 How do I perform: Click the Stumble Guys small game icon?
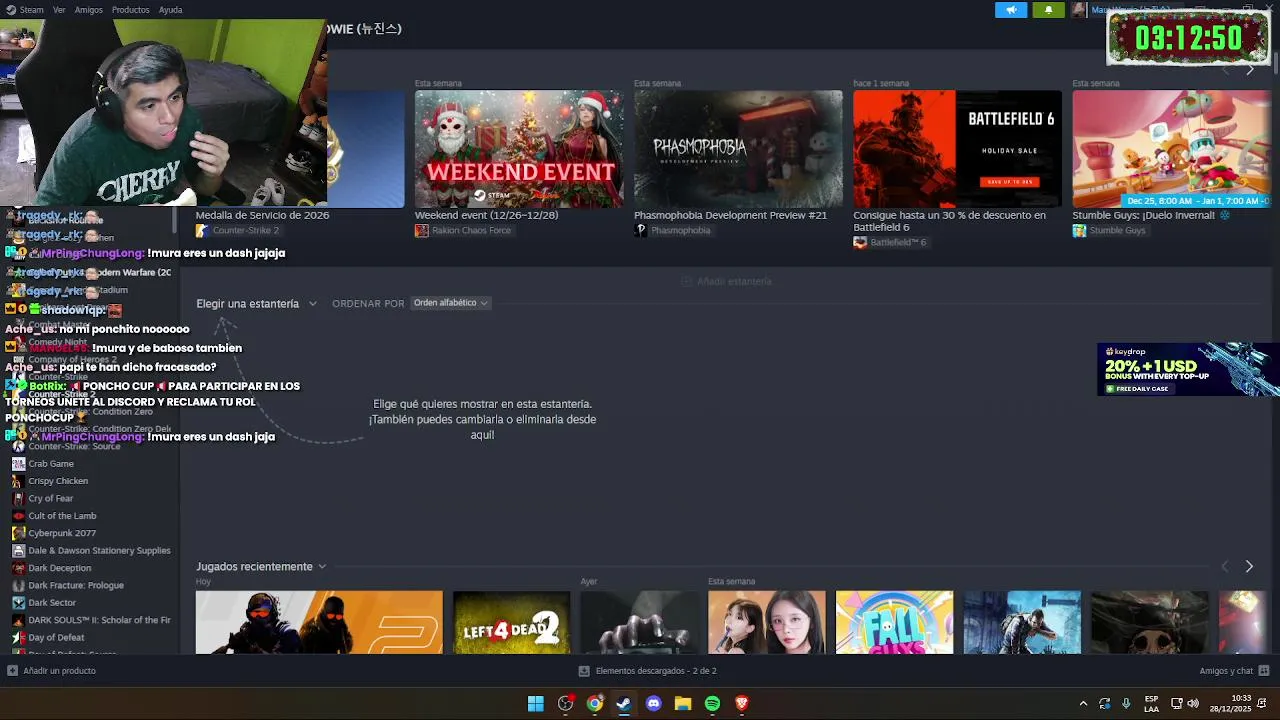[x=1079, y=231]
